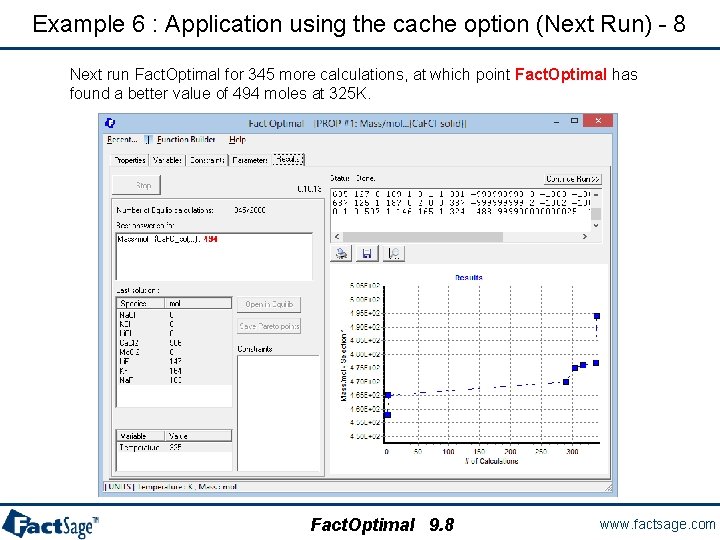Click the Save Pareto points button
Viewport: 720px width, 540px height.
pyautogui.click(x=269, y=326)
